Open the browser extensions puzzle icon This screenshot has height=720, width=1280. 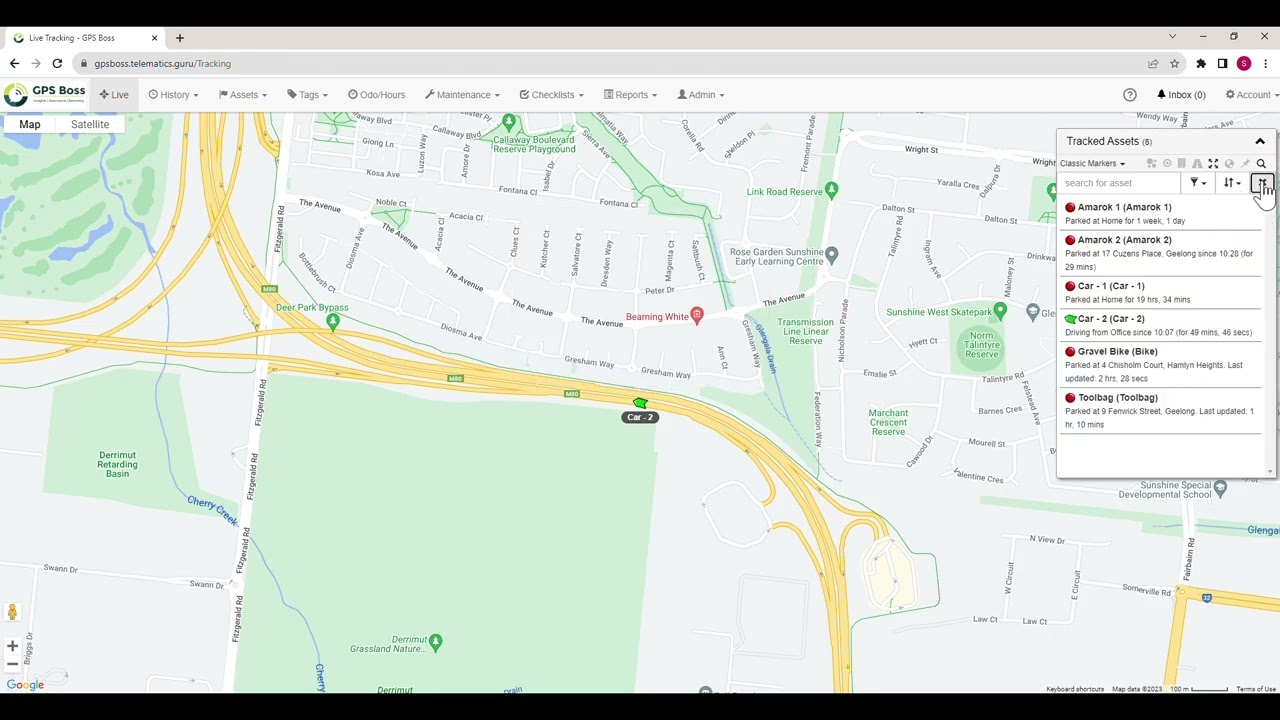1201,64
